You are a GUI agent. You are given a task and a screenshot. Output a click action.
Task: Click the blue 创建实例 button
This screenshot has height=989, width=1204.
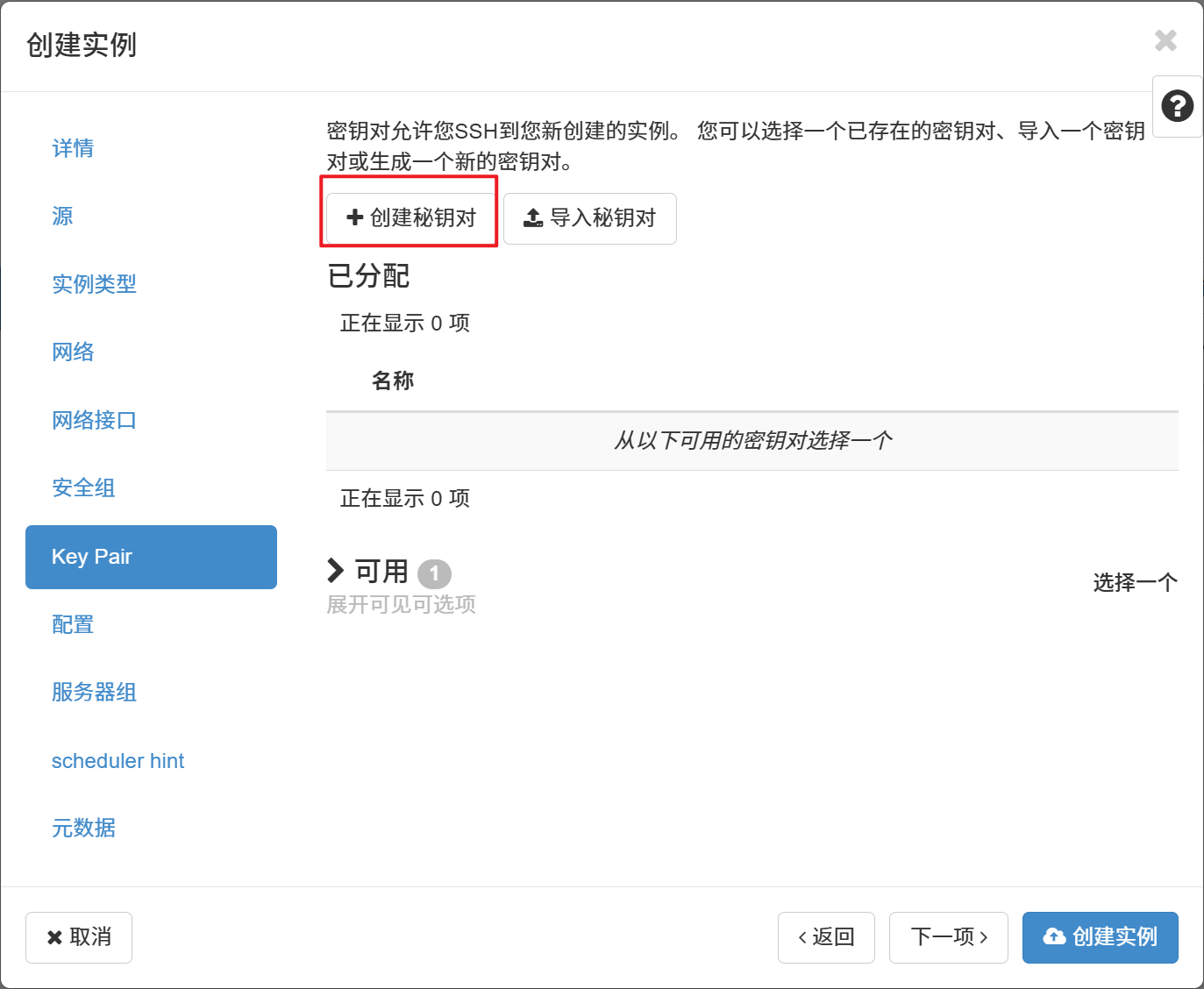(x=1101, y=937)
